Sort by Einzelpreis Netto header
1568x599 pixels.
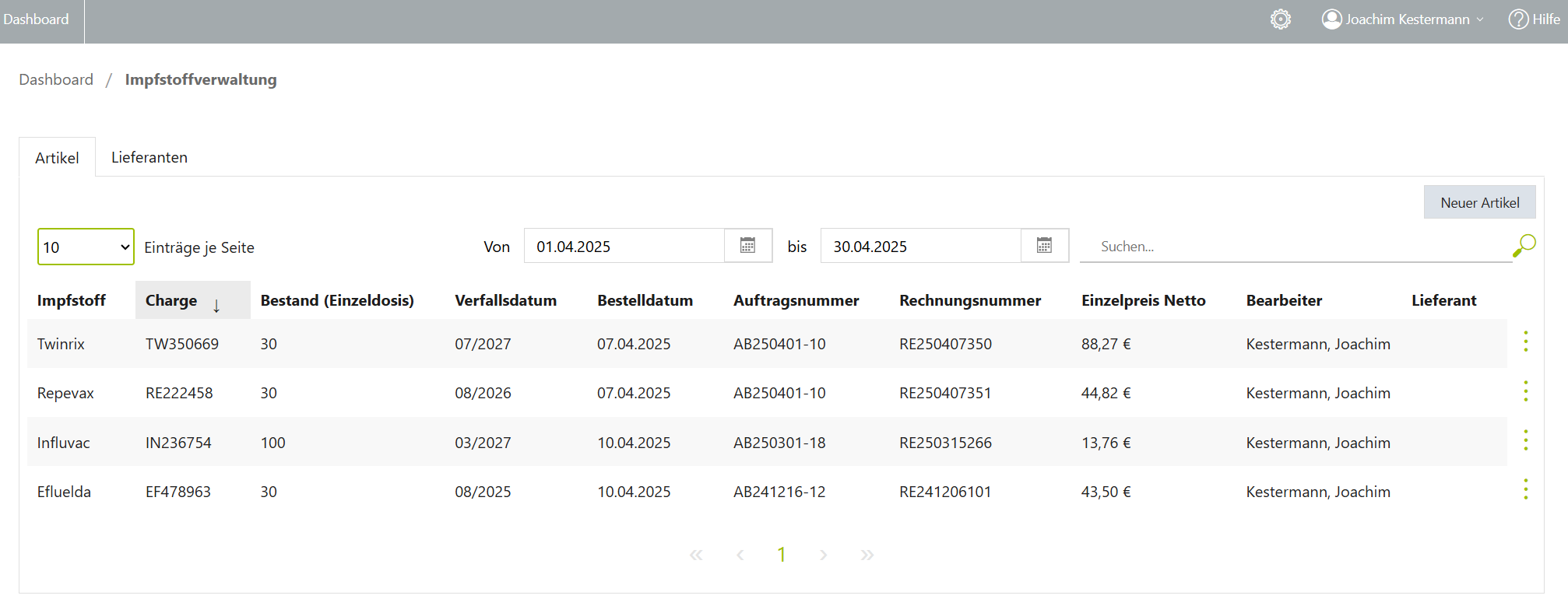click(1144, 300)
